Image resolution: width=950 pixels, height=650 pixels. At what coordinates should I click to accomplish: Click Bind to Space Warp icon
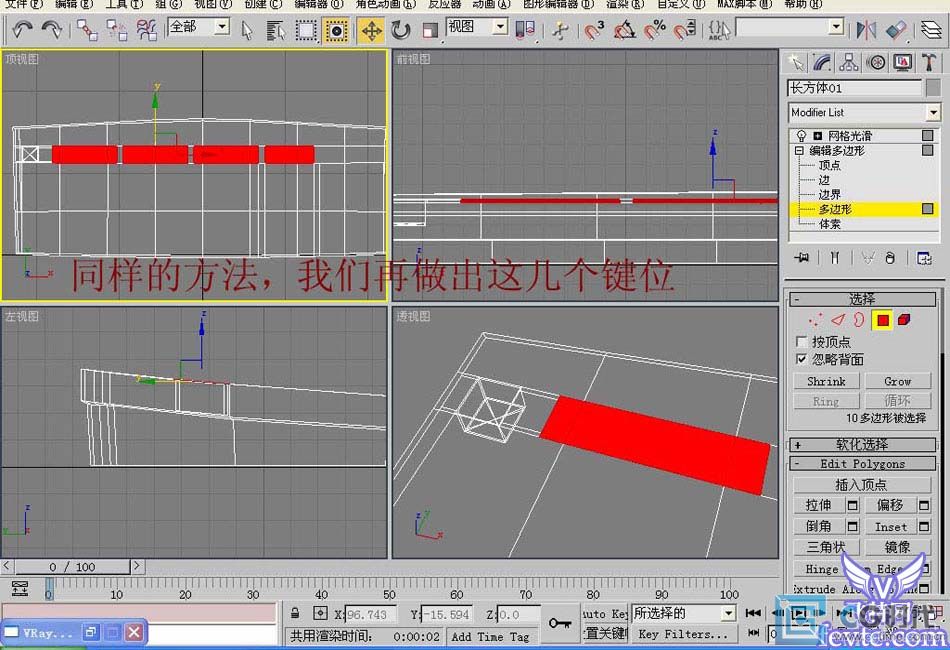point(146,29)
